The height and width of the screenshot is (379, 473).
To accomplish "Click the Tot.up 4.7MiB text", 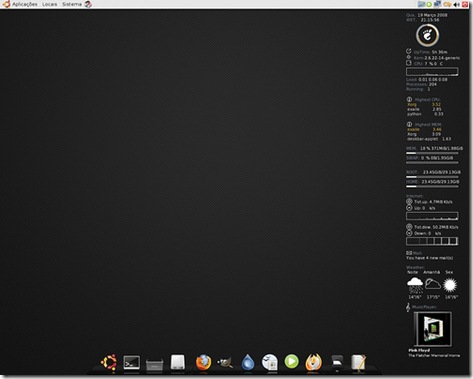I will (433, 202).
